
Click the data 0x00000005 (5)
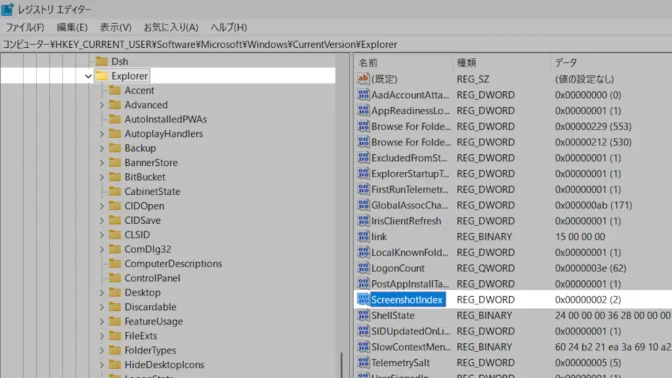pyautogui.click(x=588, y=363)
